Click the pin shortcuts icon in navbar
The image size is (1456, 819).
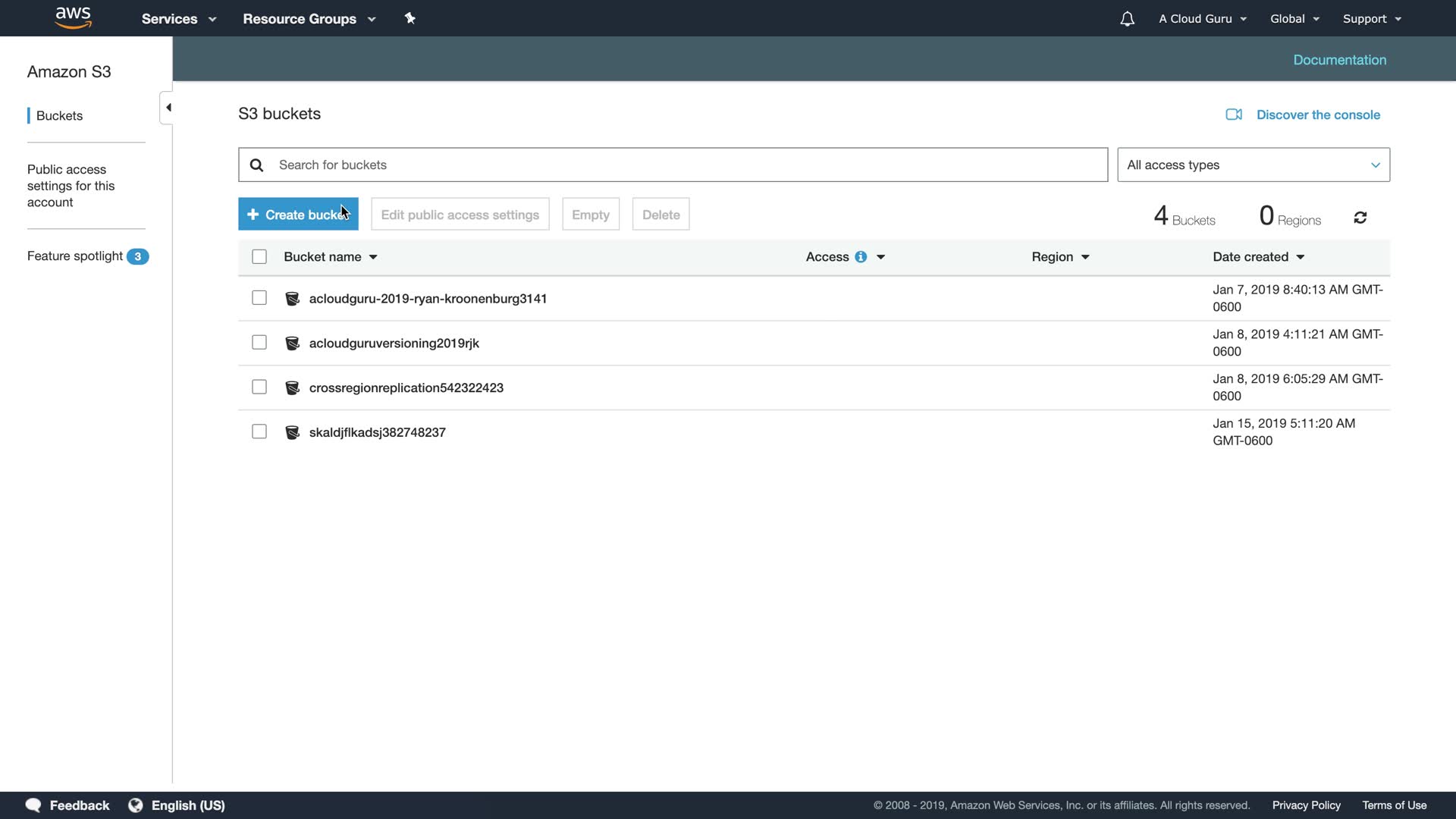[410, 18]
